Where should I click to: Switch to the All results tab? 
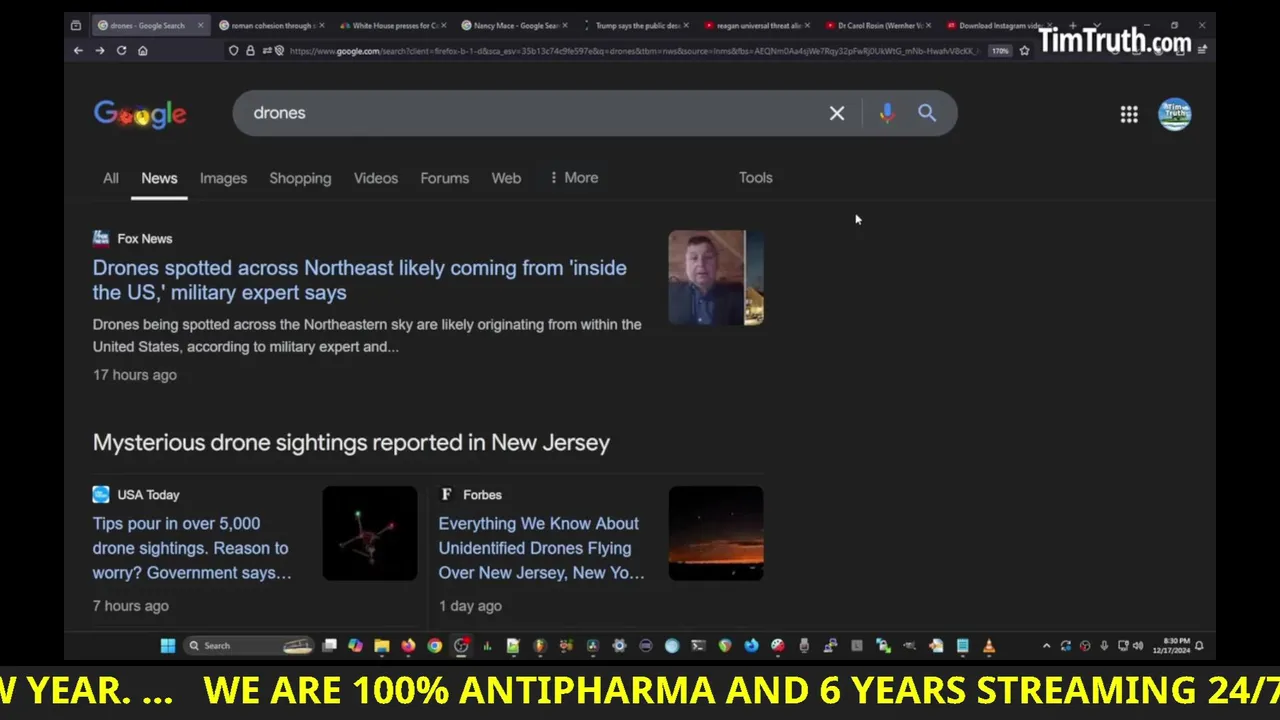[111, 178]
